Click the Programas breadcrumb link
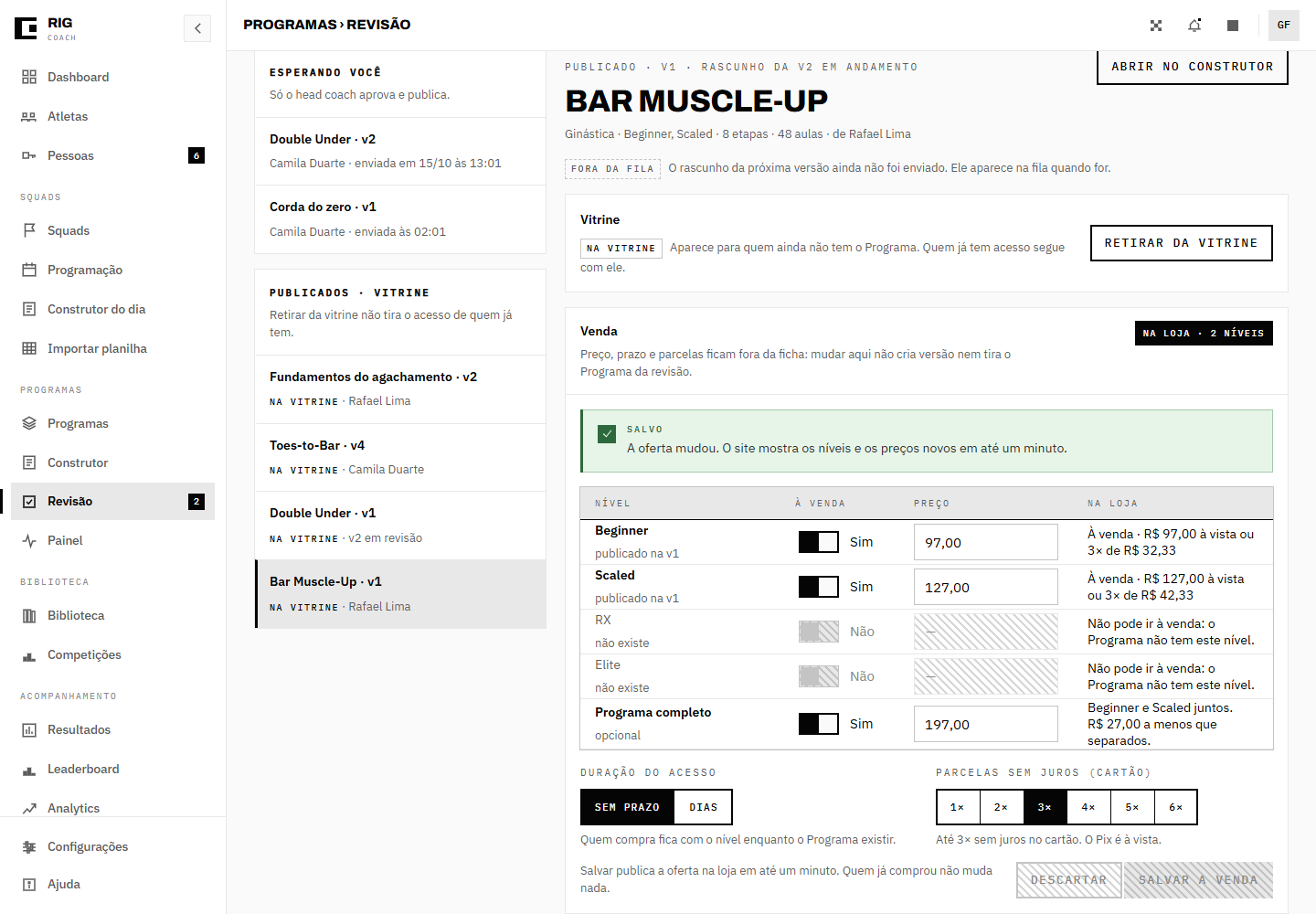Viewport: 1316px width, 914px height. [290, 25]
